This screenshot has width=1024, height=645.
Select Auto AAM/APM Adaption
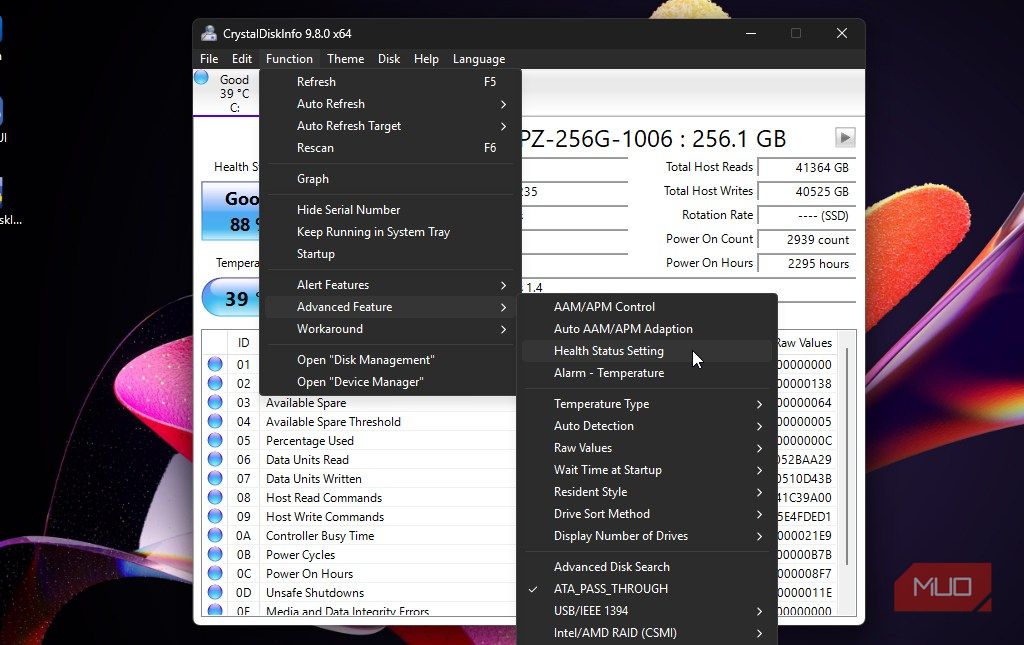tap(647, 329)
